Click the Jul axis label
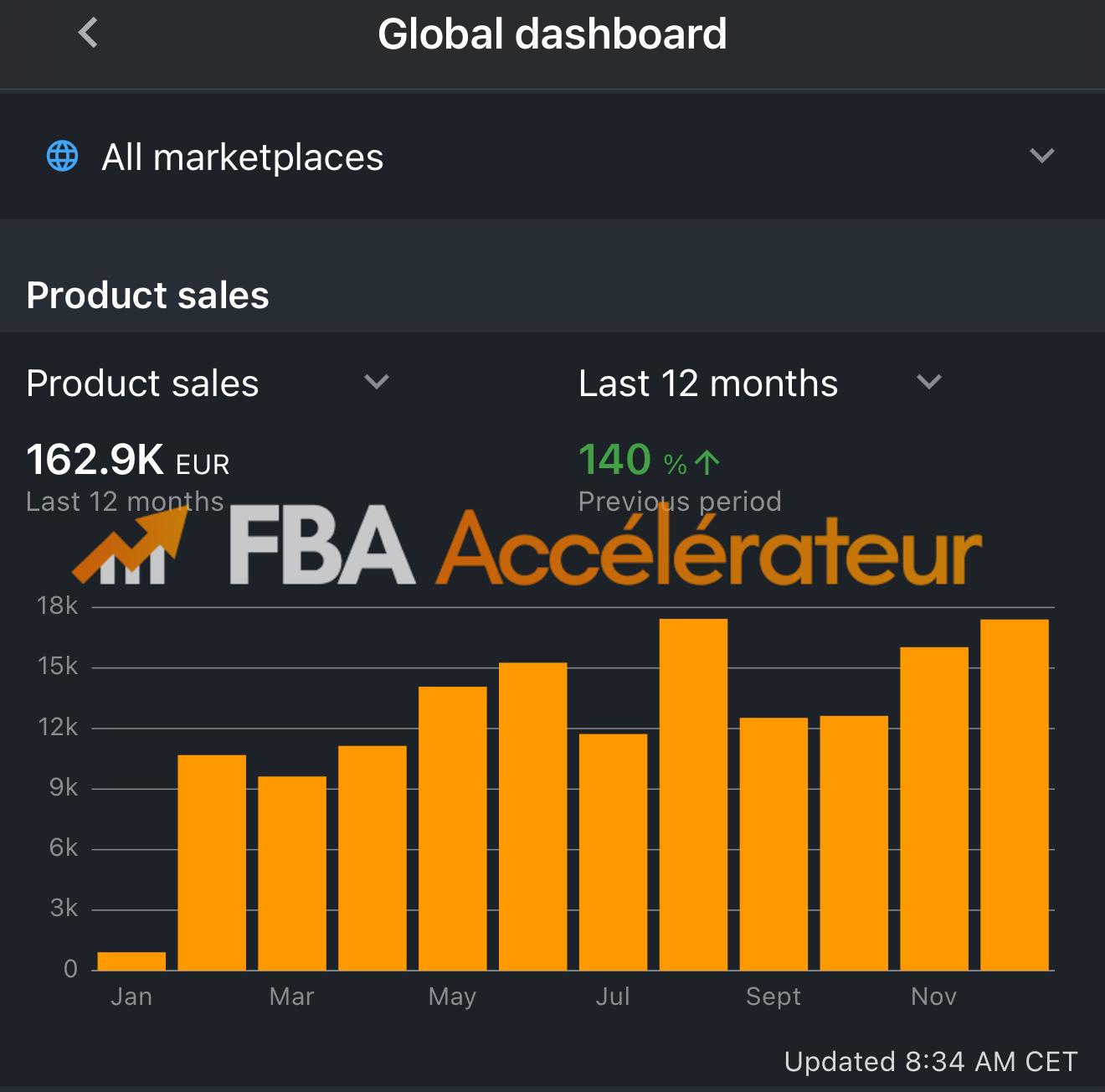 click(613, 997)
